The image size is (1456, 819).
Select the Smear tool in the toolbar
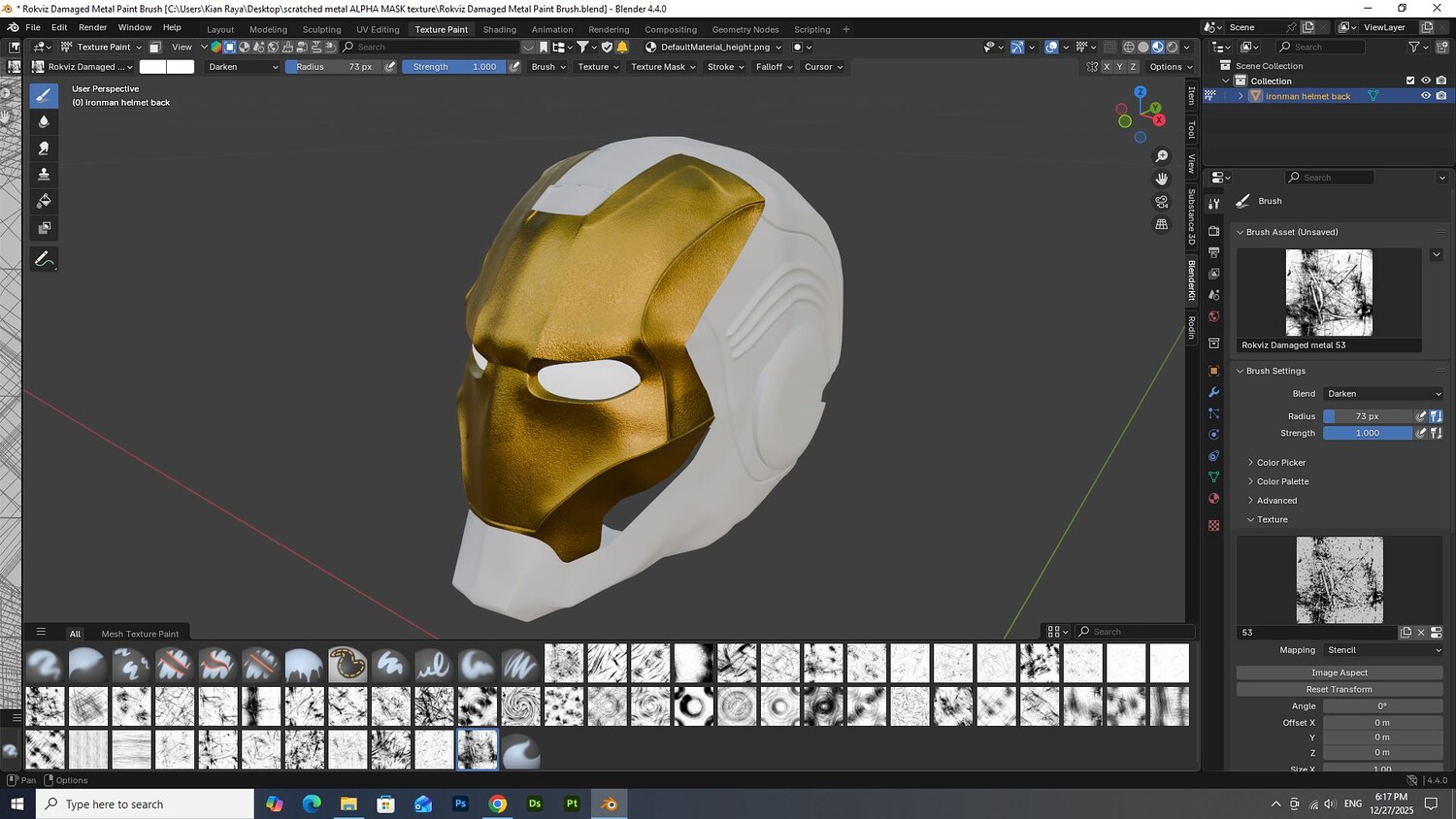[x=44, y=148]
